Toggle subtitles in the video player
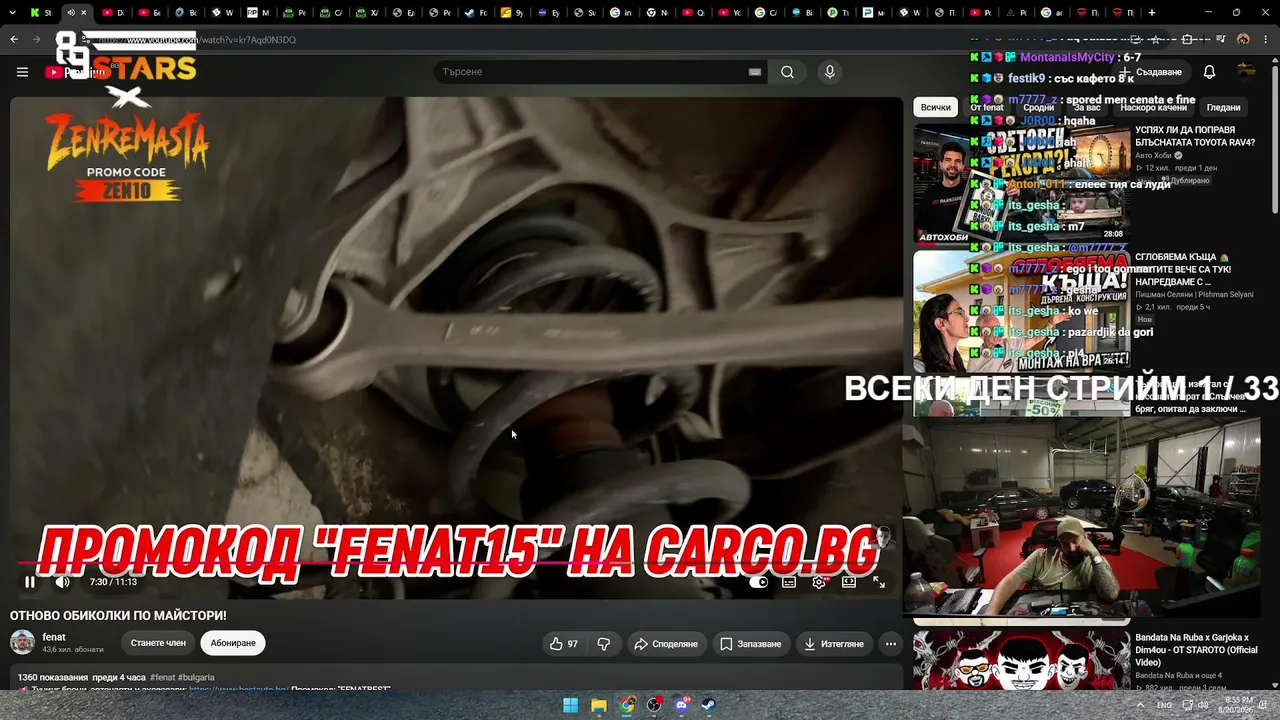 (789, 582)
